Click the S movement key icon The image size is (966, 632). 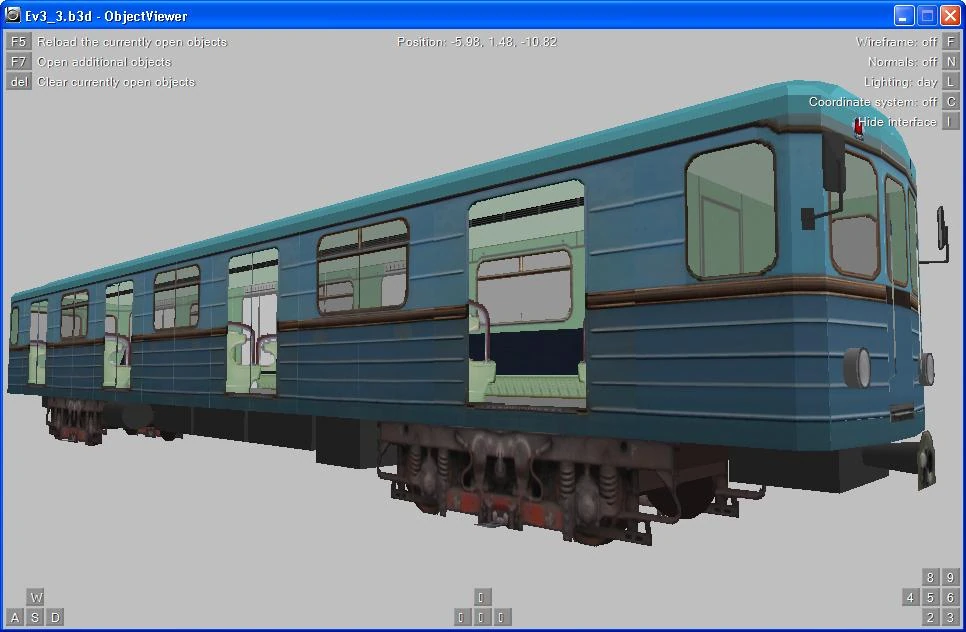point(35,617)
